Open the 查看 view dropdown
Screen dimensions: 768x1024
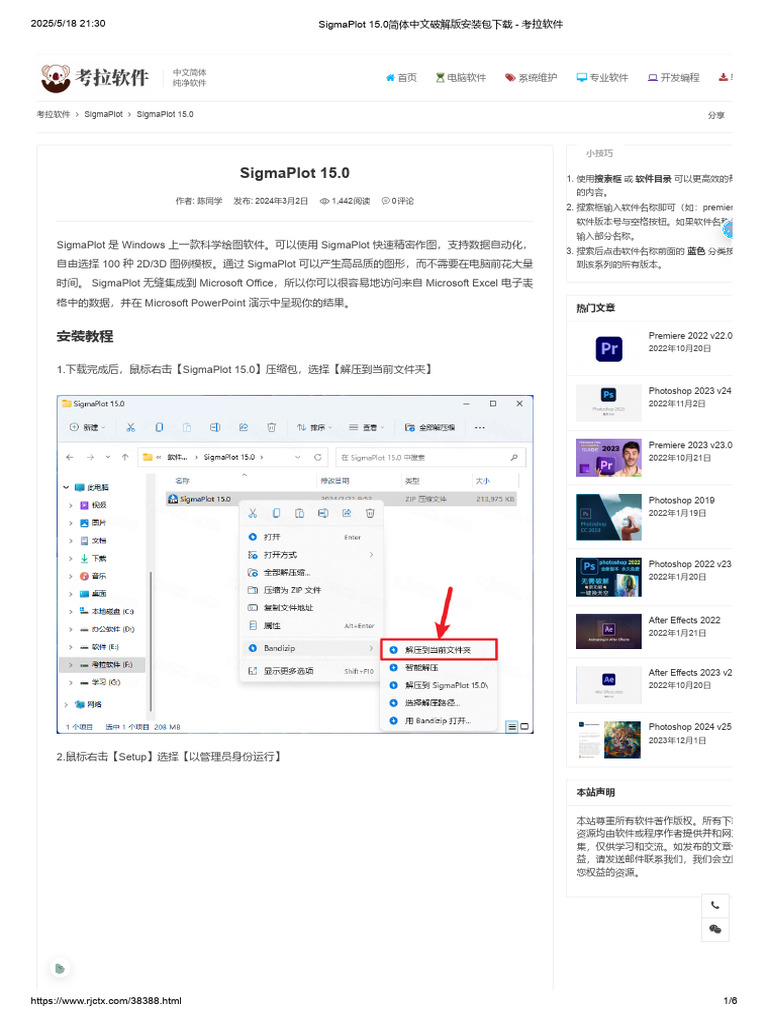[x=366, y=428]
